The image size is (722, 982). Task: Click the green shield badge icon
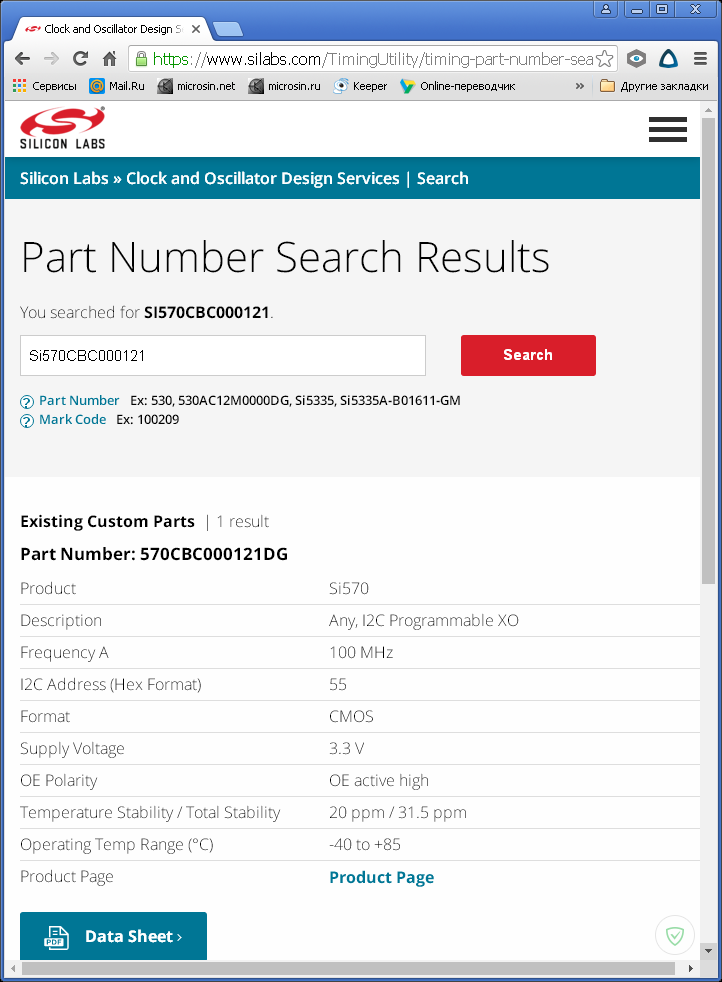[674, 936]
